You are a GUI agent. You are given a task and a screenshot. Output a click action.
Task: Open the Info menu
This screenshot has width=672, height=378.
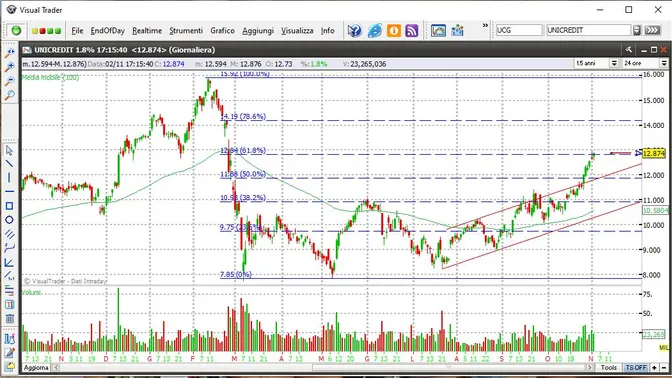point(327,30)
